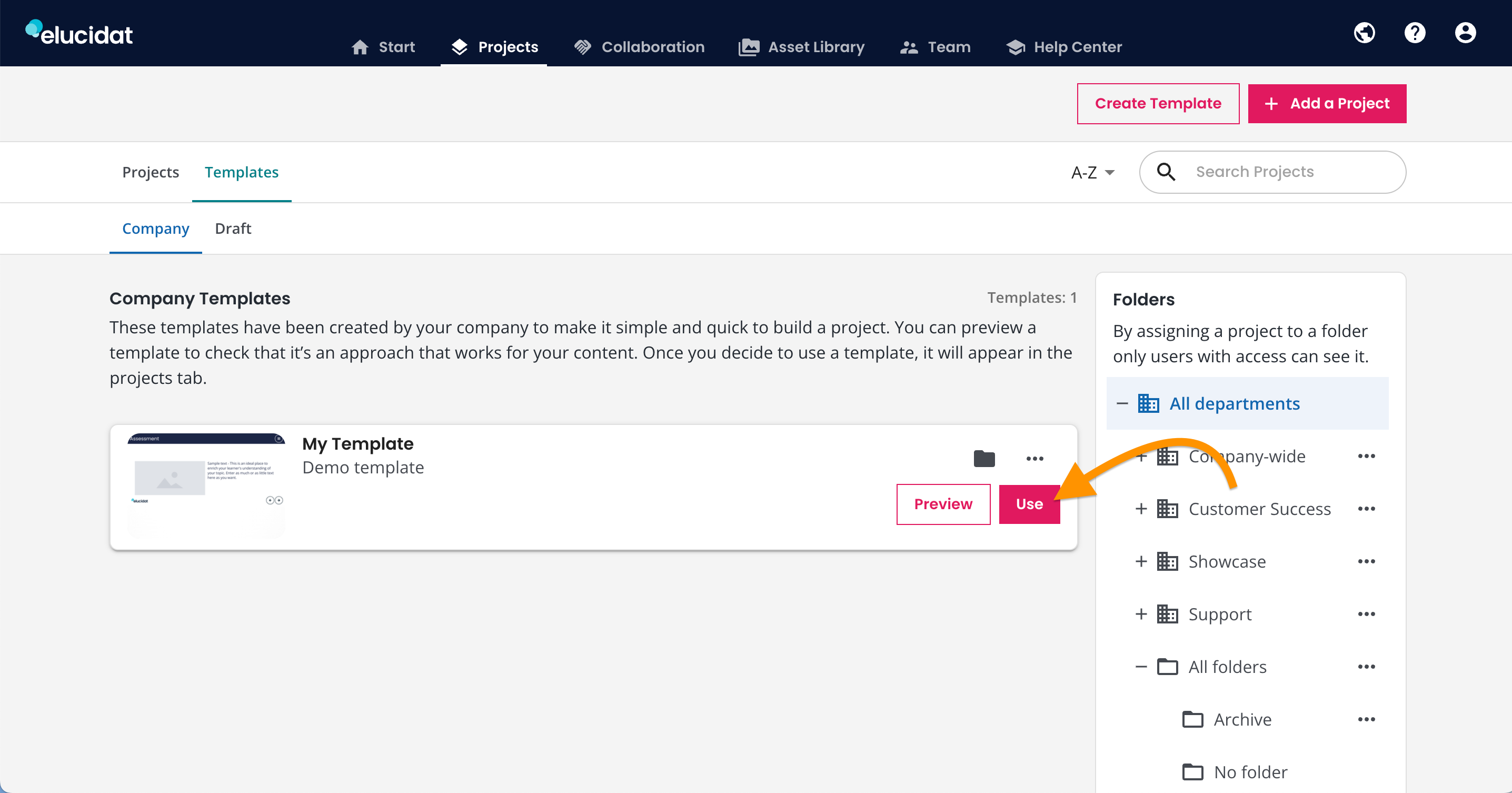Open Asset Library in top navigation
The image size is (1512, 793).
pyautogui.click(x=801, y=47)
